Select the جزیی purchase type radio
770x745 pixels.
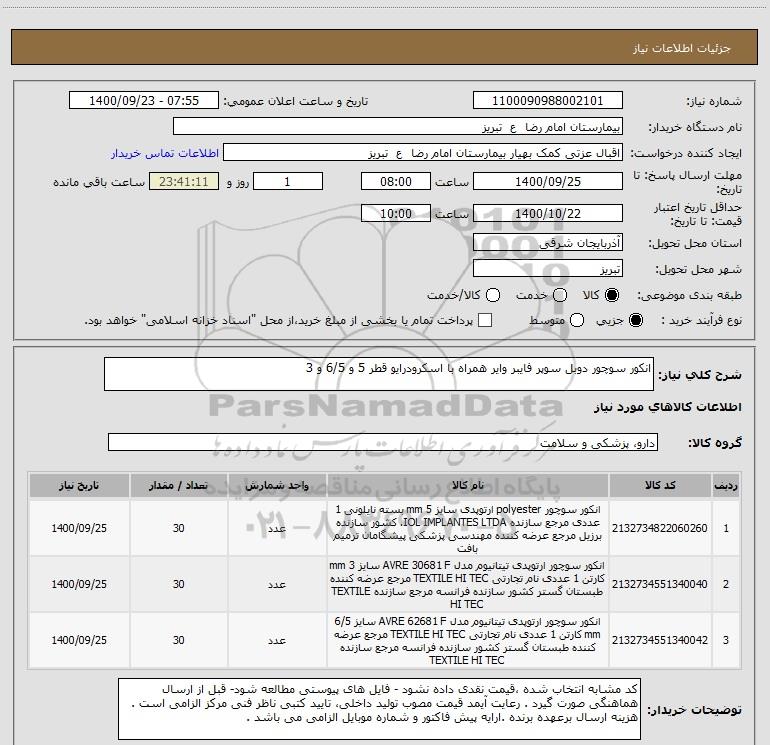(x=635, y=320)
